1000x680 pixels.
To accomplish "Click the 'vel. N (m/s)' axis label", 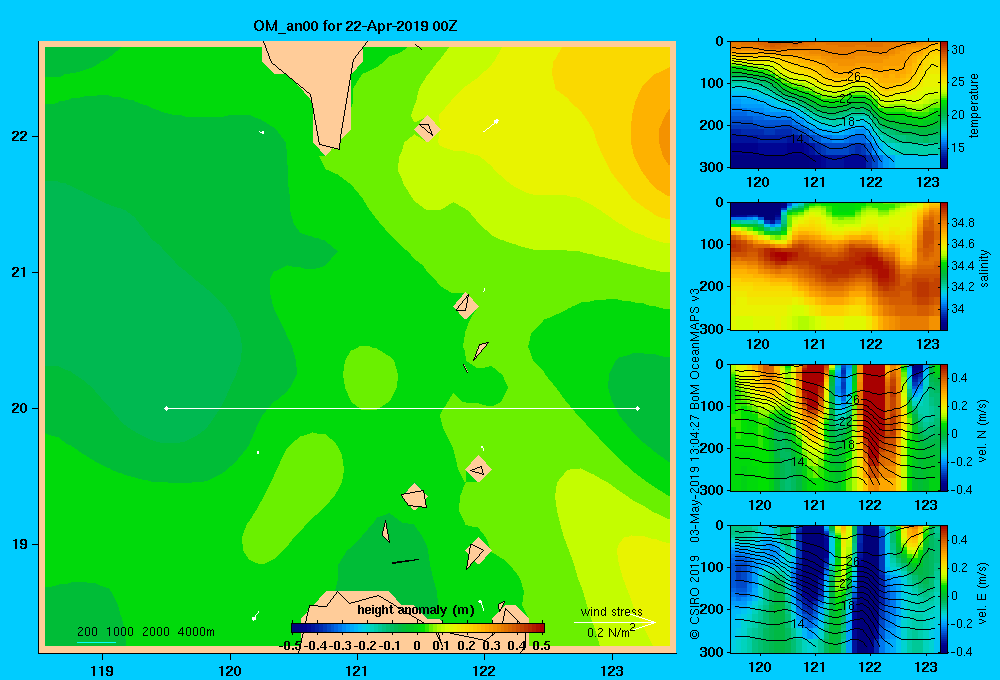I will (x=983, y=431).
